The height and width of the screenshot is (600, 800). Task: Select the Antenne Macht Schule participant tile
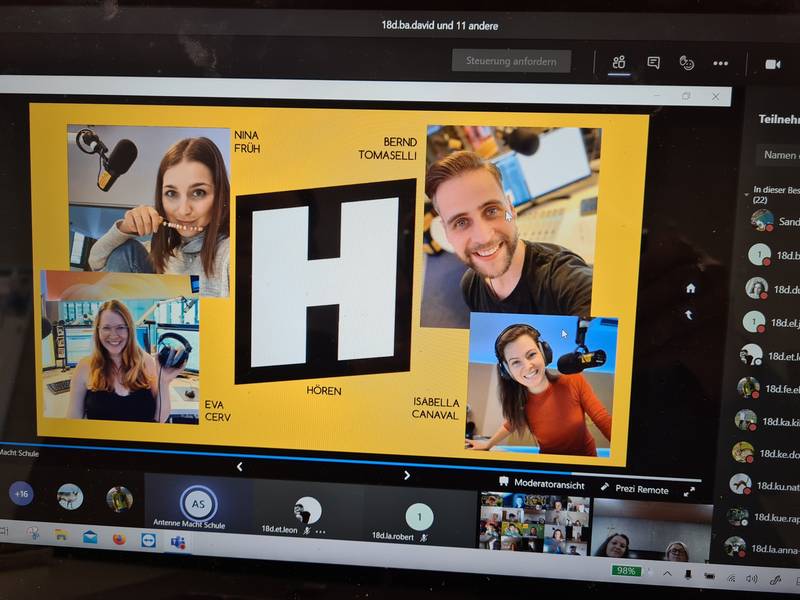pyautogui.click(x=198, y=505)
